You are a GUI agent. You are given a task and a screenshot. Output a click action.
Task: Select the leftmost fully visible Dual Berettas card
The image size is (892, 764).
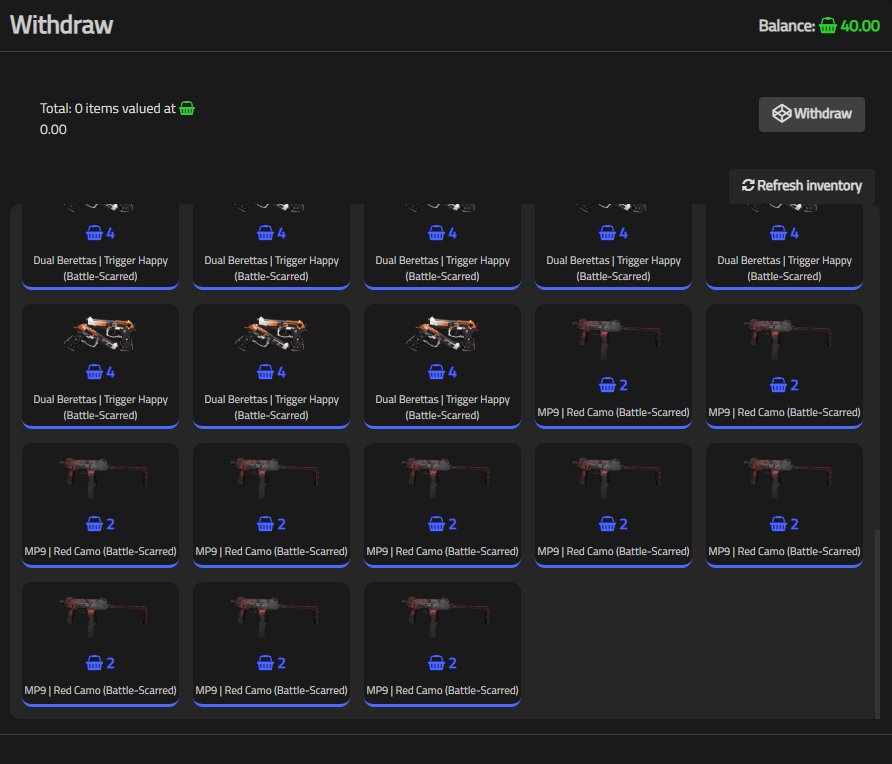100,366
